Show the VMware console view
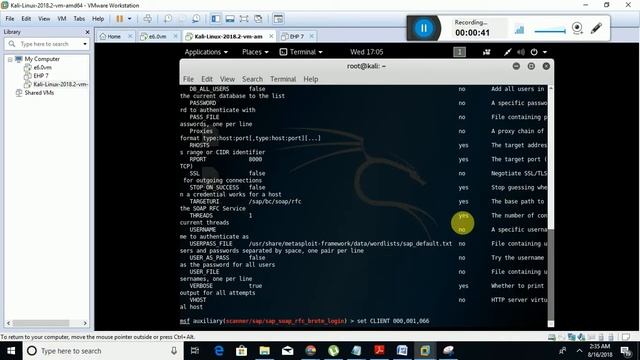Viewport: 640px width, 360px height. [278, 19]
